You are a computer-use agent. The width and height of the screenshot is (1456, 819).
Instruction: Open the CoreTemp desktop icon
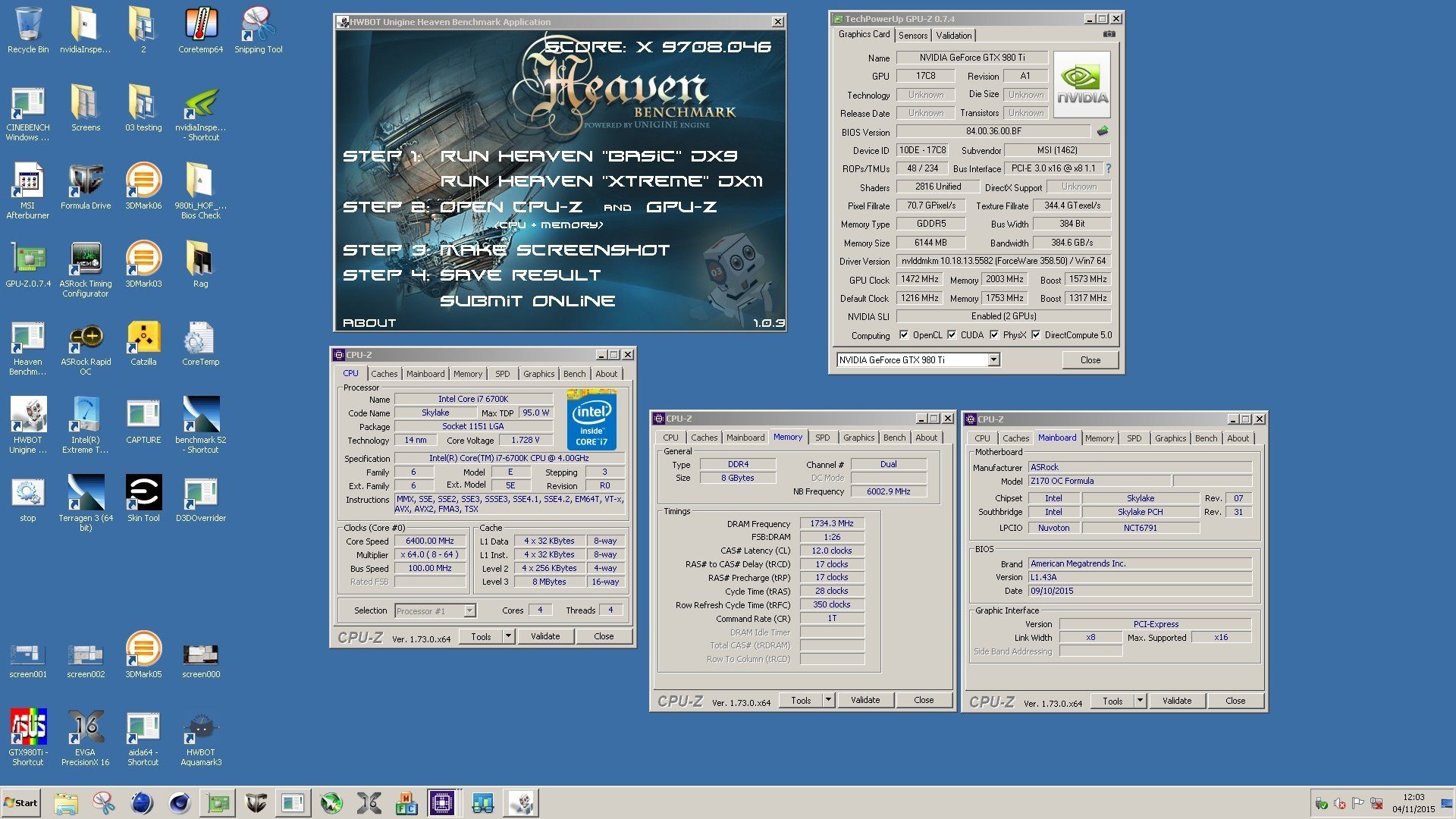coord(201,344)
